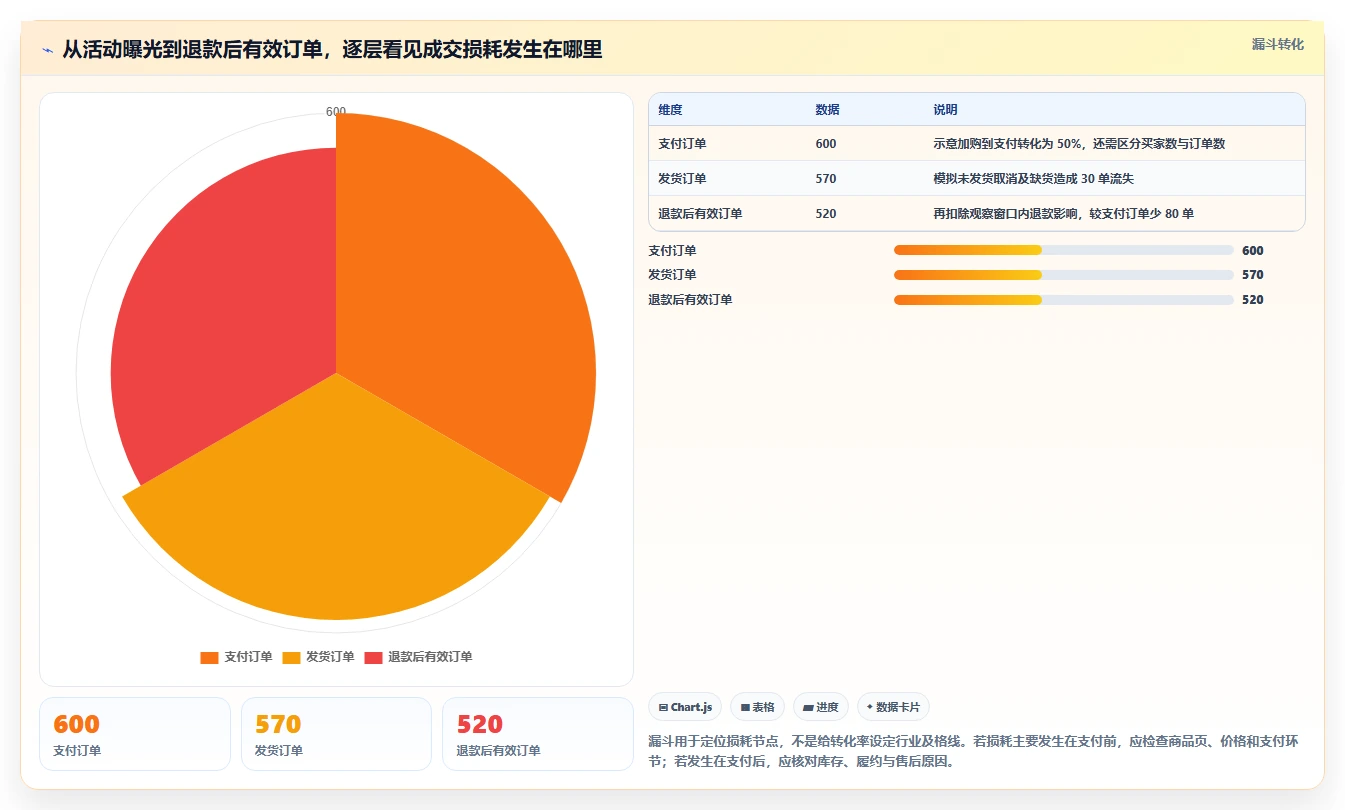This screenshot has width=1345, height=810.
Task: Click the 520 value after progress bar
Action: (1253, 300)
